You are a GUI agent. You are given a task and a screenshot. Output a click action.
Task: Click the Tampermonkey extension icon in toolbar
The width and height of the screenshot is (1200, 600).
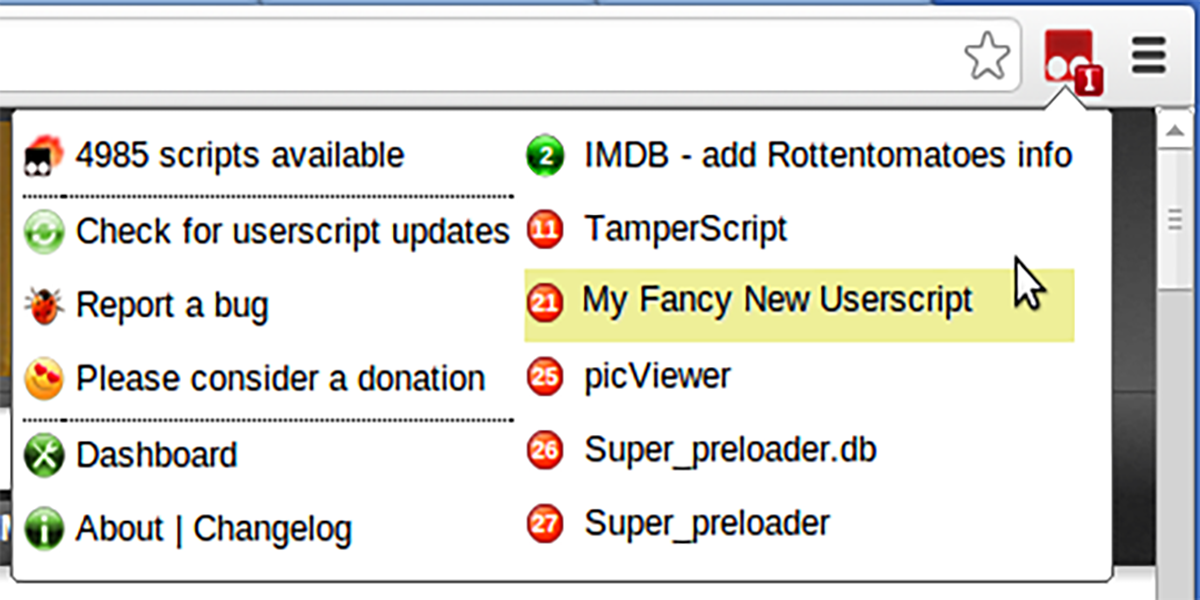click(1073, 60)
